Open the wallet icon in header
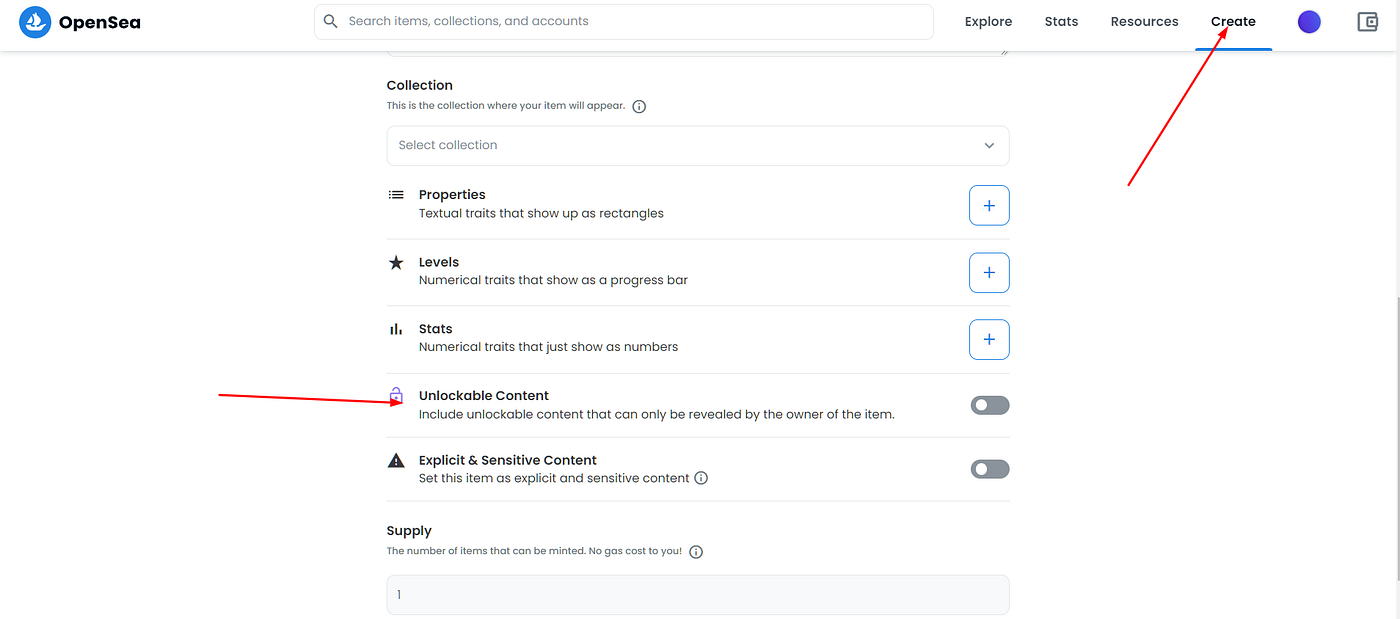This screenshot has width=1400, height=619. coord(1367,22)
